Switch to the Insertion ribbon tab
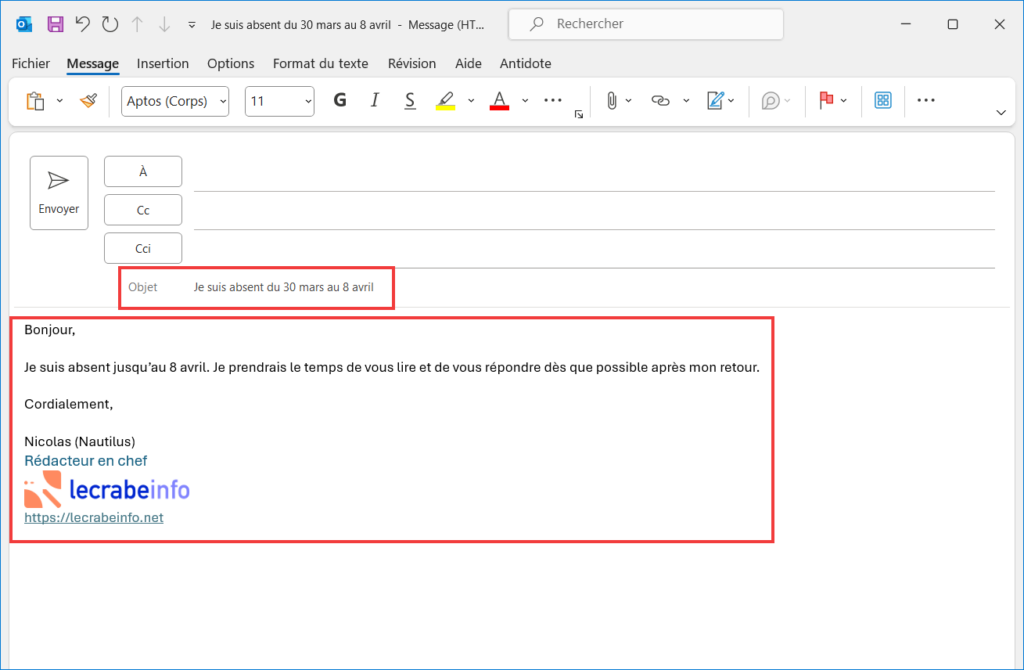1024x670 pixels. [163, 63]
